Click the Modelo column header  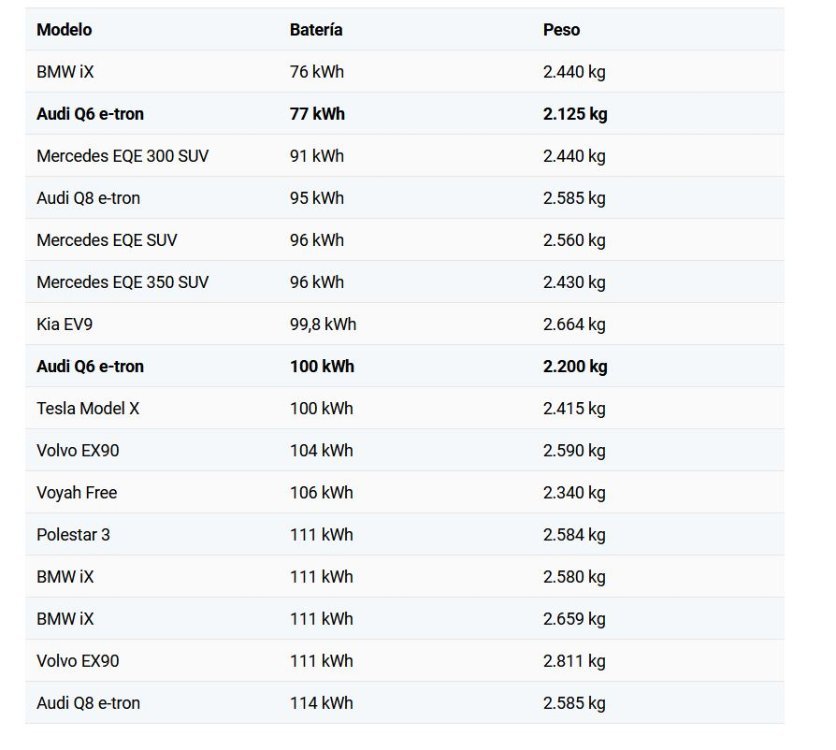(64, 30)
